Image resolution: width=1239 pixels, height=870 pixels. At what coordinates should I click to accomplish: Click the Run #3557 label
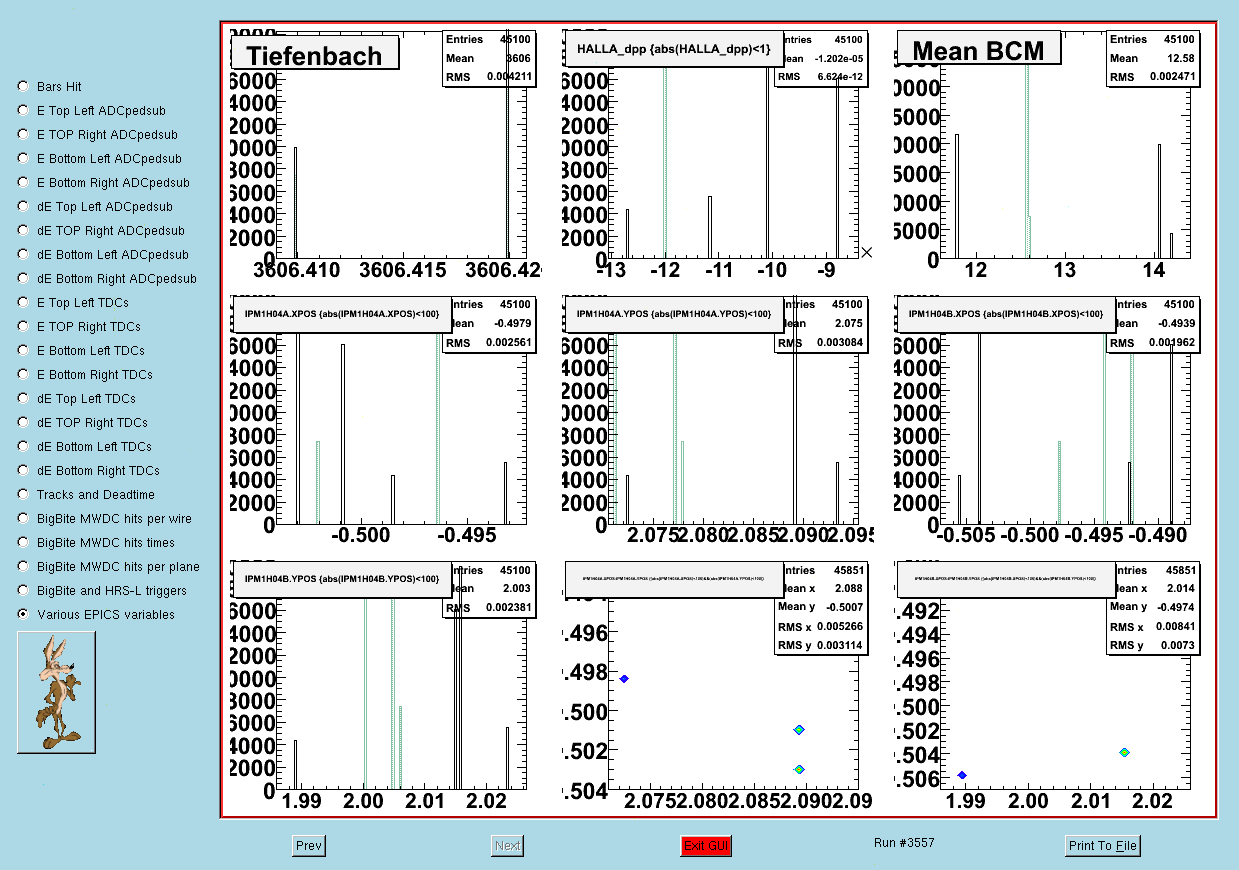[x=904, y=843]
